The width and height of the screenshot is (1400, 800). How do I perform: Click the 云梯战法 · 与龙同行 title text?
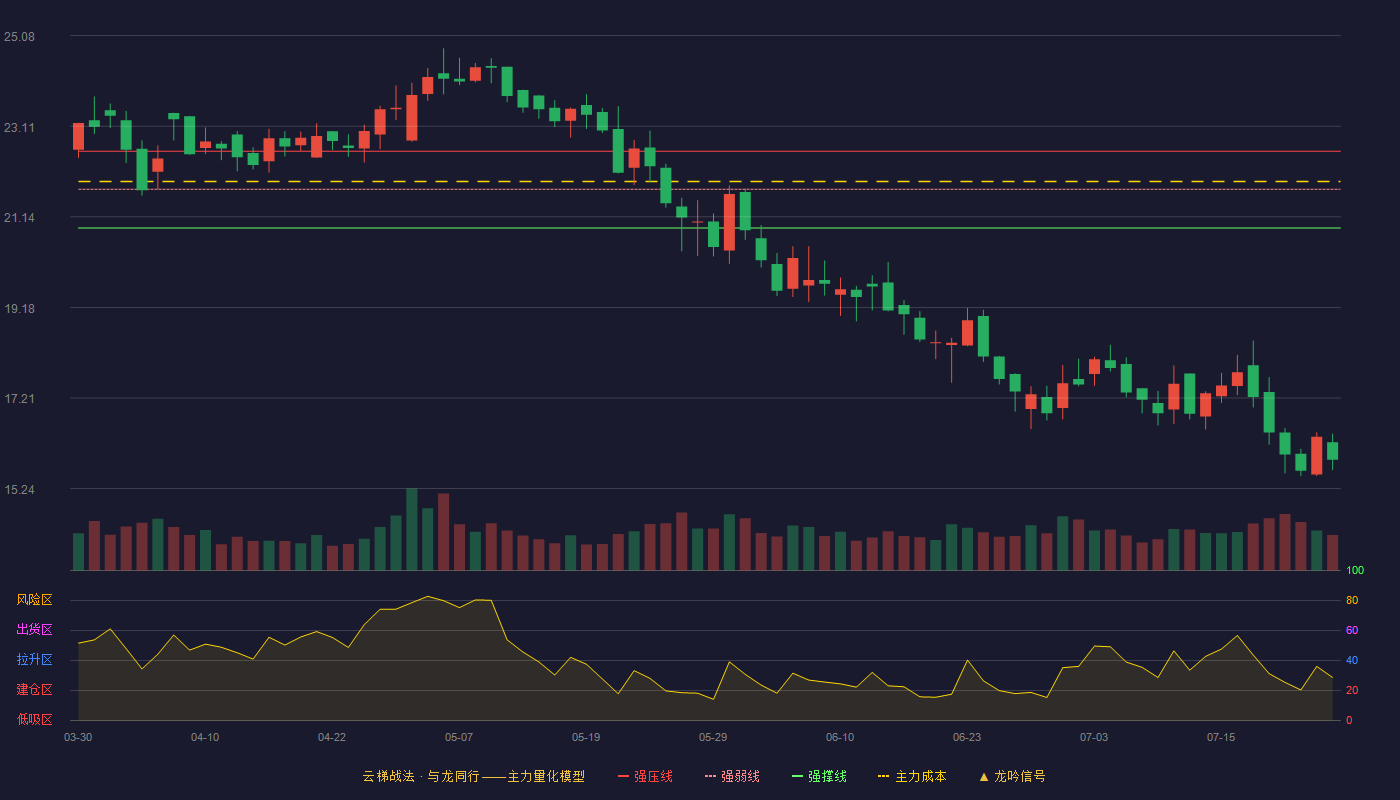click(x=421, y=776)
